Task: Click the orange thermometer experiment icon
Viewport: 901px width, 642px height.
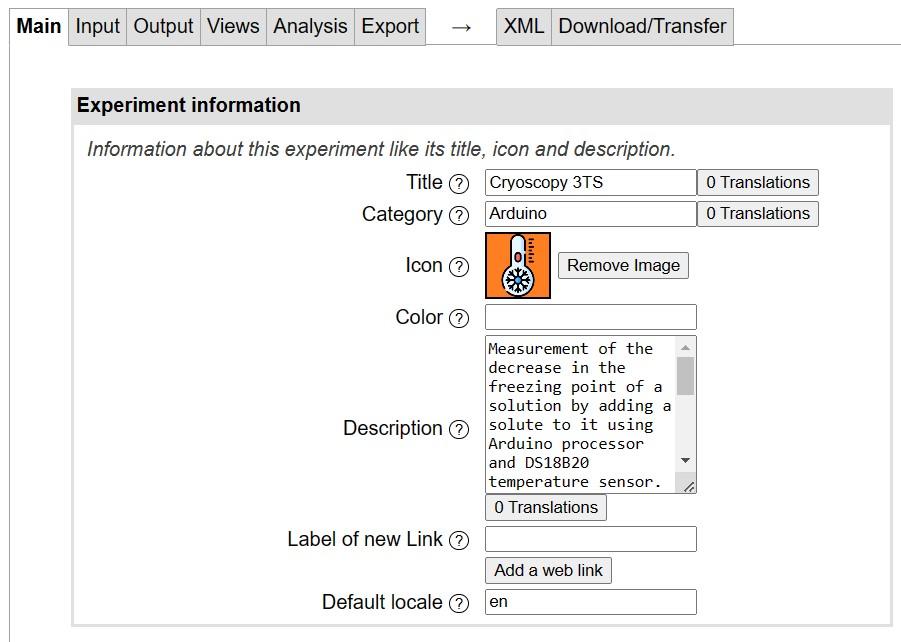Action: coord(518,266)
